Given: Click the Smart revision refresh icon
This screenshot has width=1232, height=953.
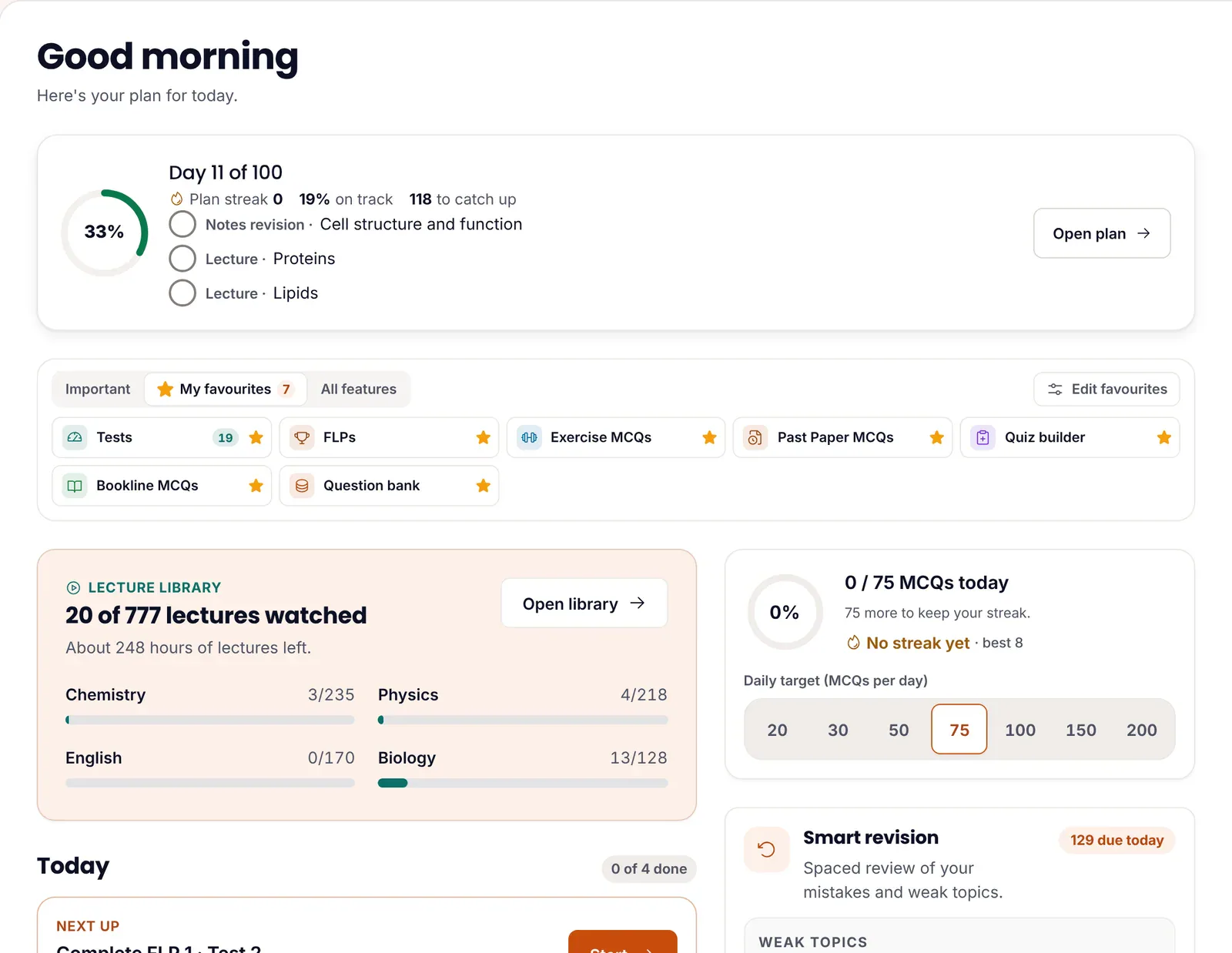Looking at the screenshot, I should 767,849.
